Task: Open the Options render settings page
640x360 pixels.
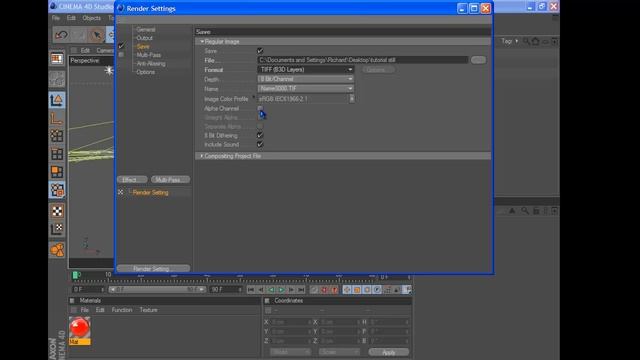Action: [x=146, y=72]
